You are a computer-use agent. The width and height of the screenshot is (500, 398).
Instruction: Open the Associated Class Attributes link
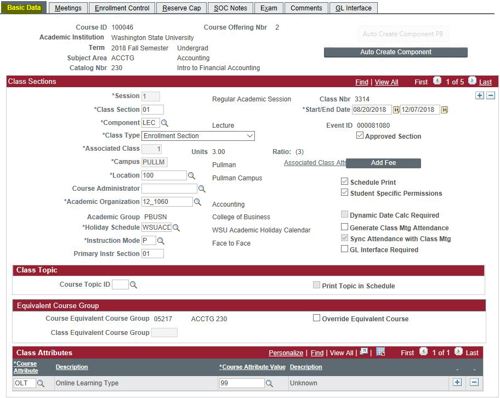(315, 163)
